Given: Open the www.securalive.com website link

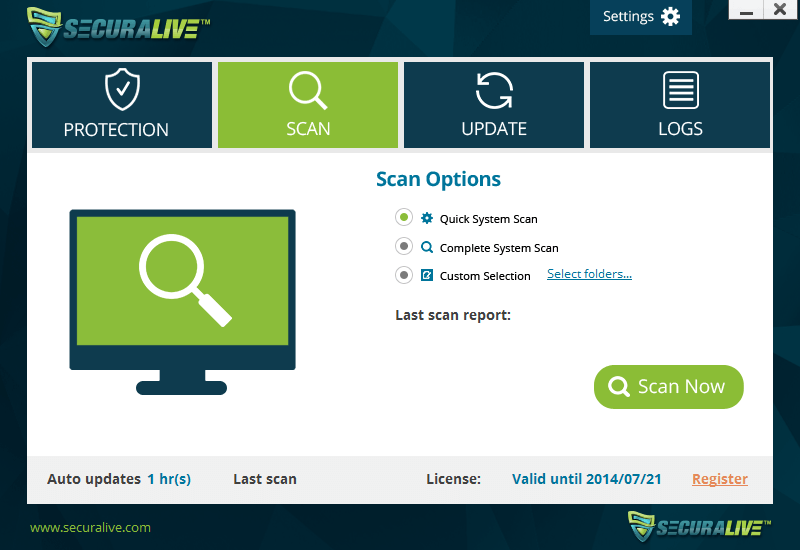Looking at the screenshot, I should pos(90,528).
